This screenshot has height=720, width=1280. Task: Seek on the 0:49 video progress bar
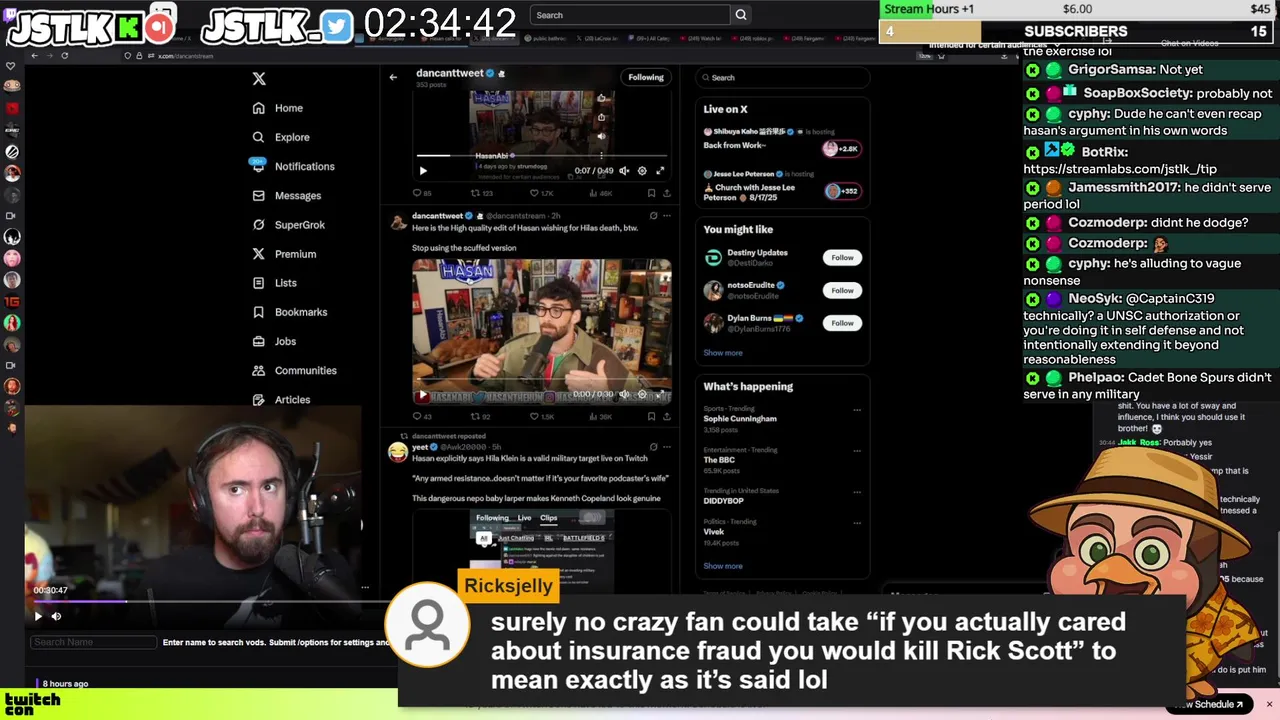(541, 156)
